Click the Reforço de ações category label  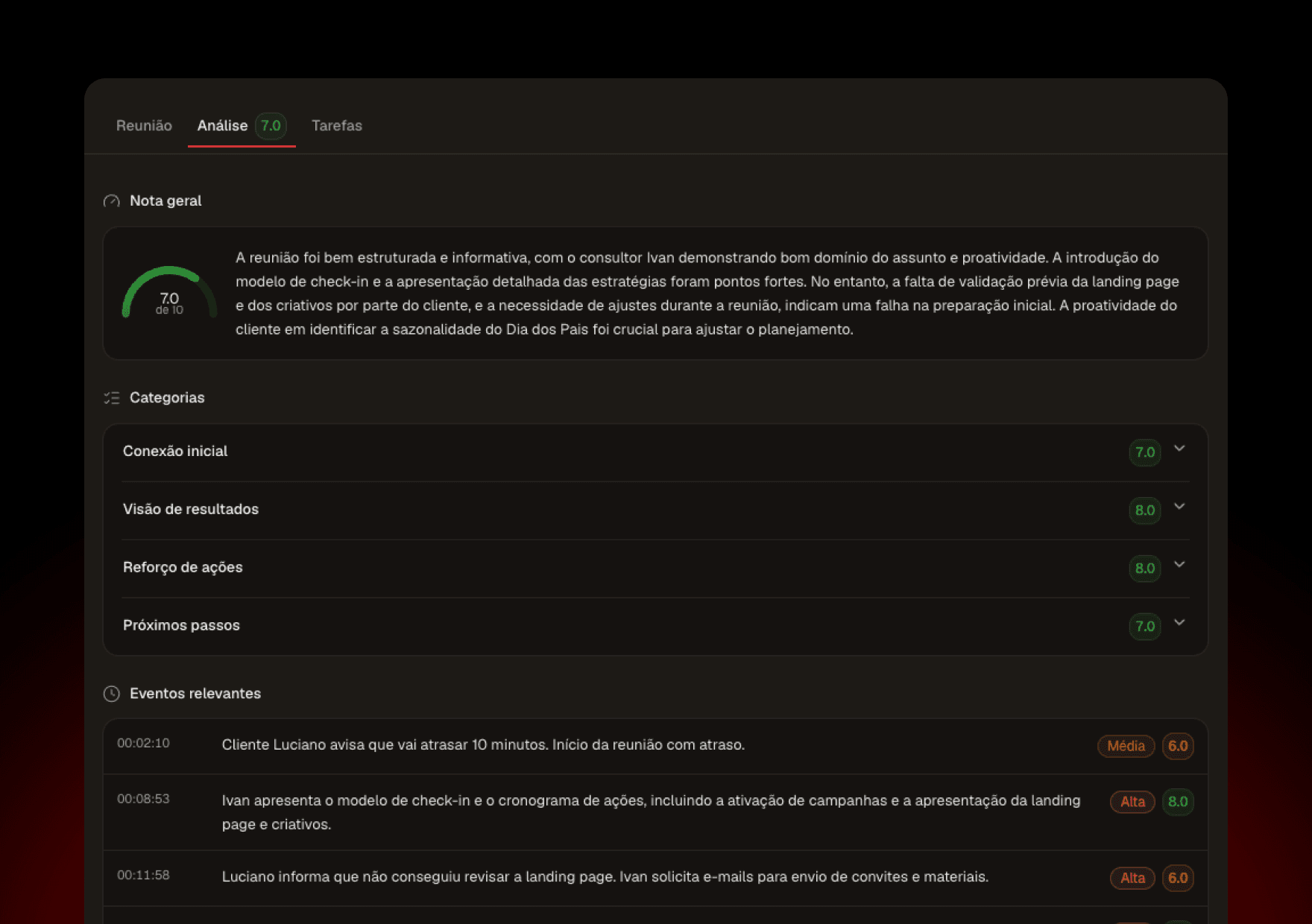[x=183, y=567]
